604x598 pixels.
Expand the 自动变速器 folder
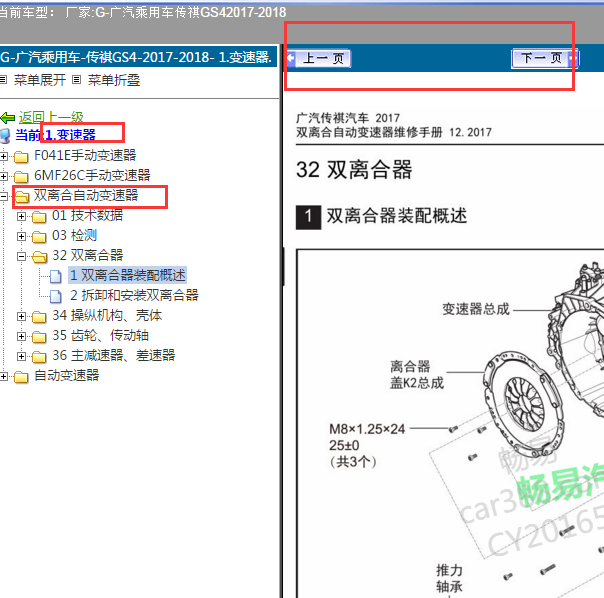4,377
